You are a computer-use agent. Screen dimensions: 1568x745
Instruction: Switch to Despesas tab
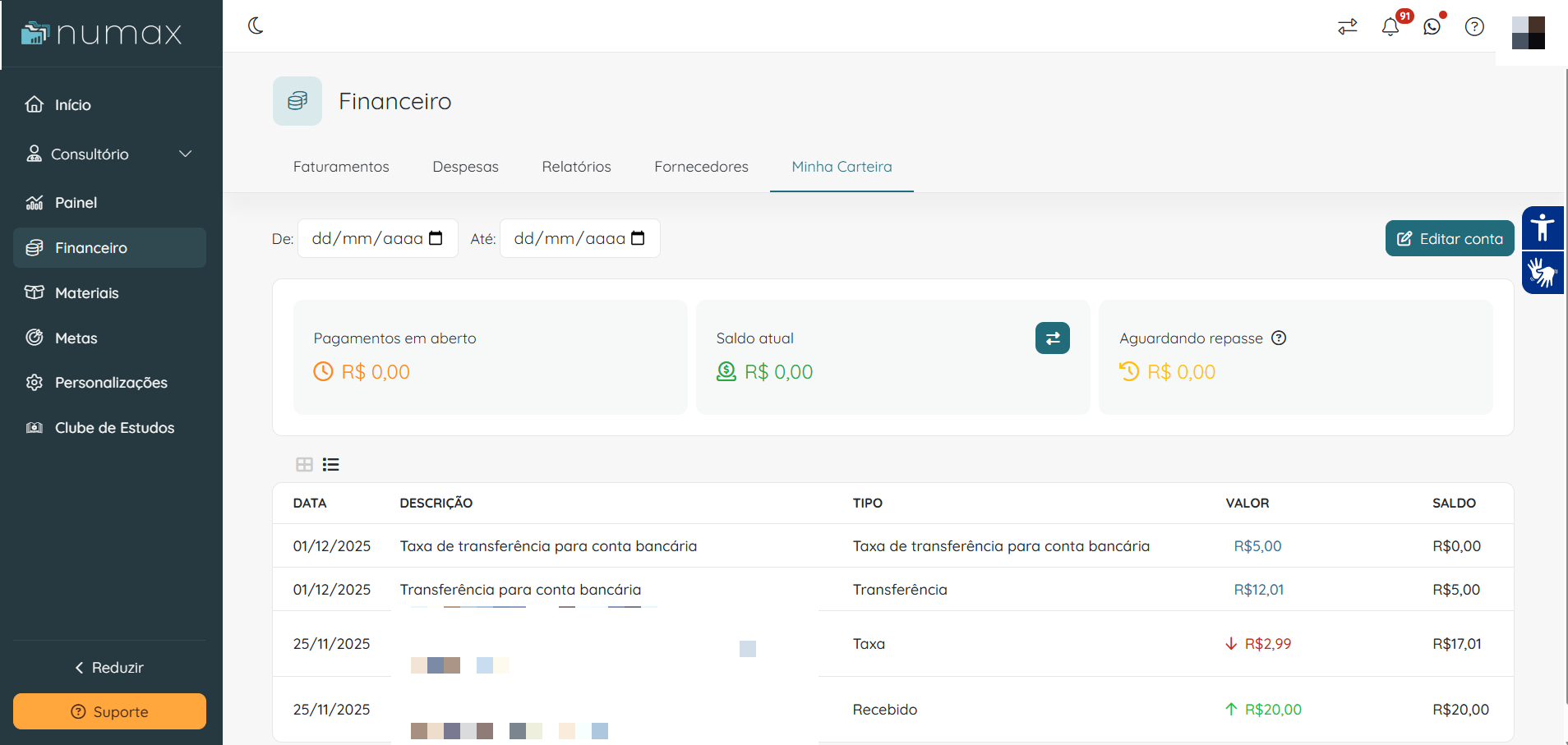(x=466, y=167)
